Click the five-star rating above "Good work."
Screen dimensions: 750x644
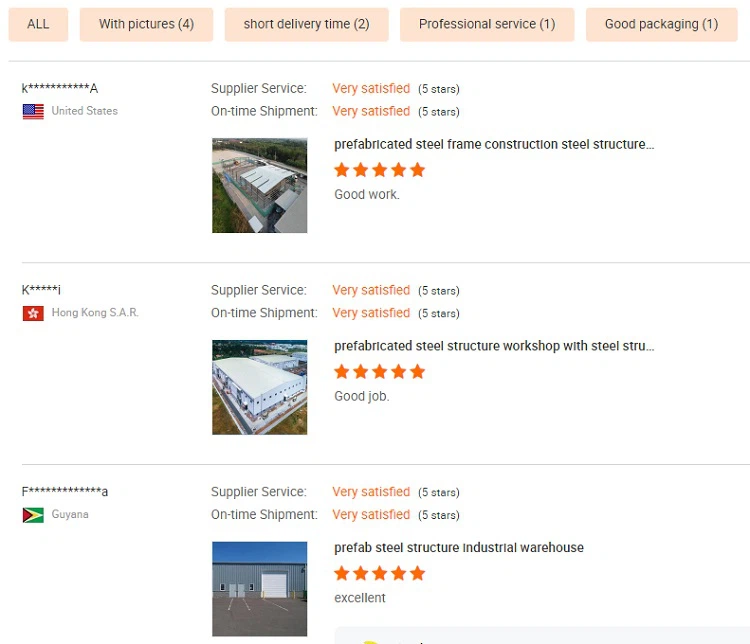tap(379, 170)
